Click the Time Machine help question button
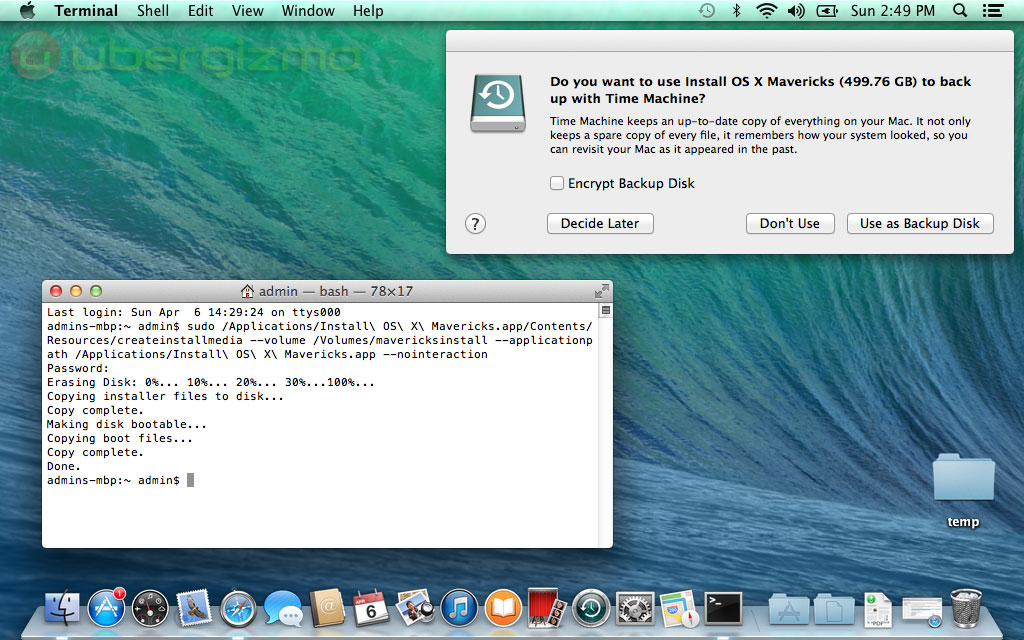Viewport: 1024px width, 640px height. tap(475, 223)
